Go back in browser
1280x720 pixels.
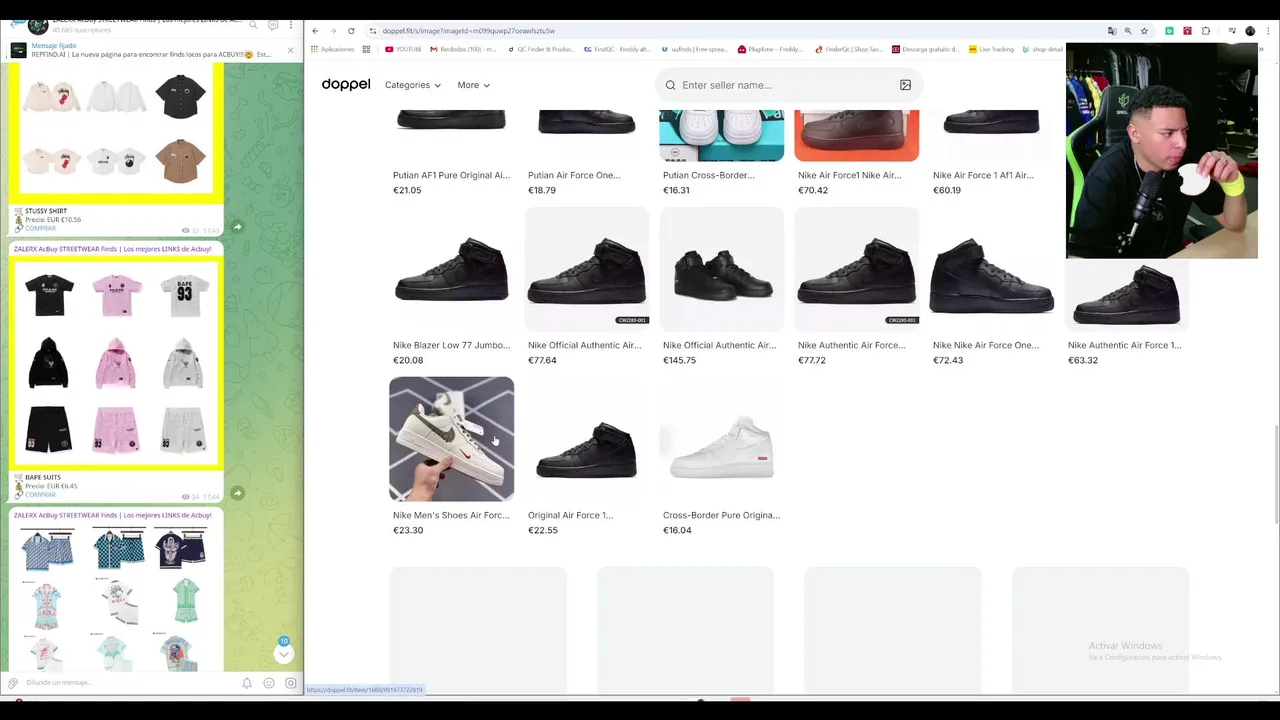point(315,31)
